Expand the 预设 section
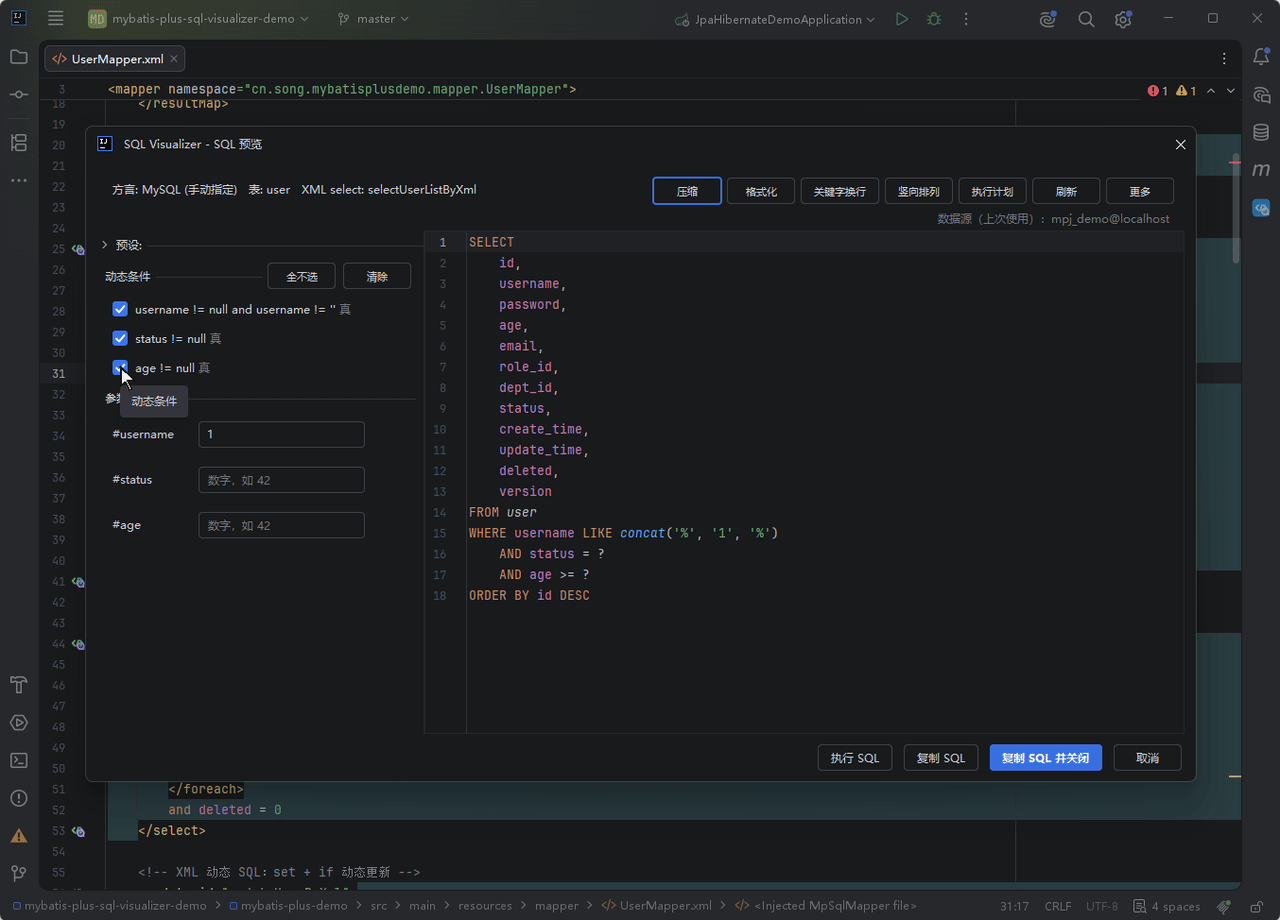 [105, 245]
